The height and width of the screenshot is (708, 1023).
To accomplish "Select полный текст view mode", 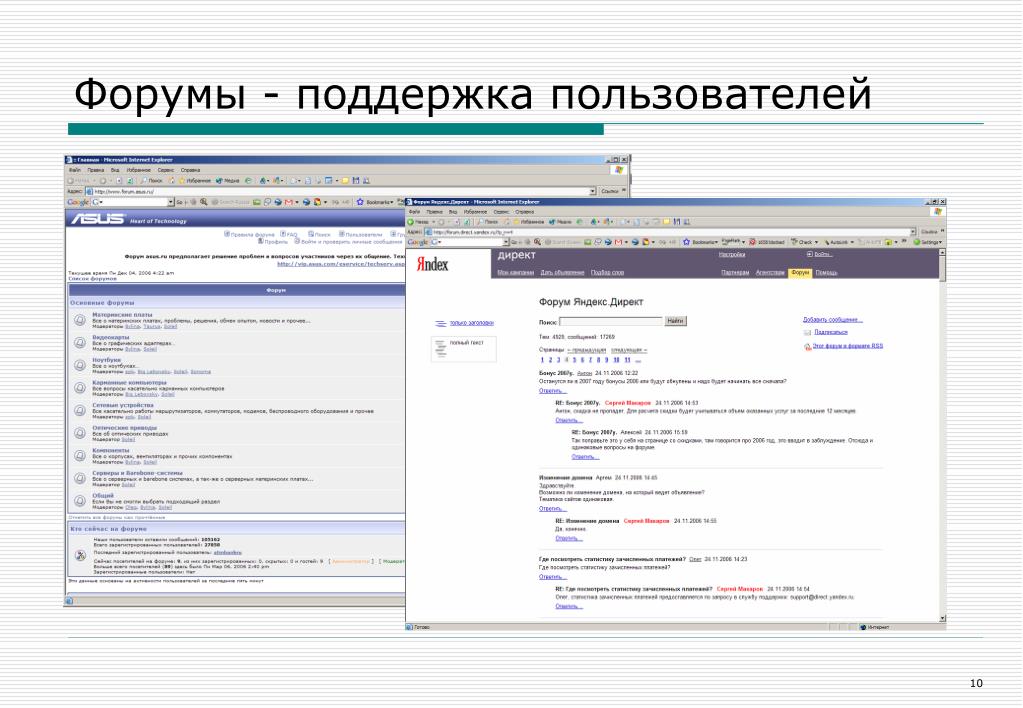I will coord(464,349).
